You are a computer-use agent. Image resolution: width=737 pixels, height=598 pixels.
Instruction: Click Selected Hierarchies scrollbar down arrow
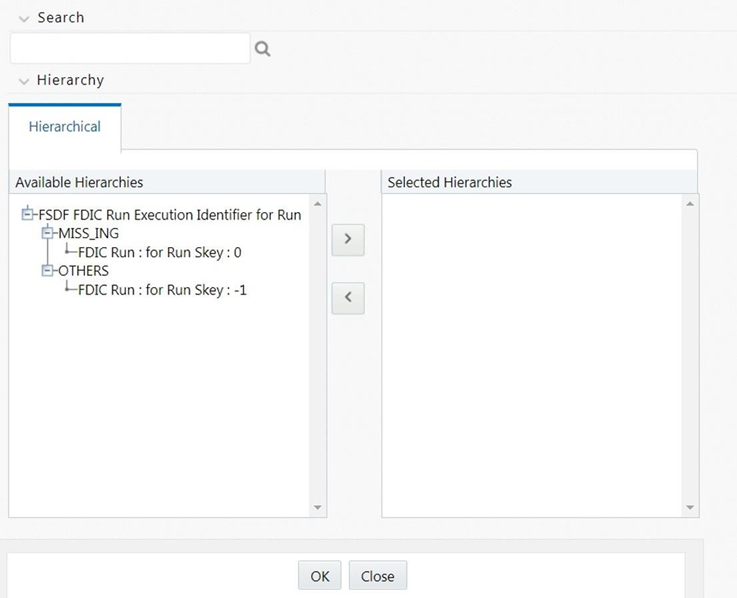(690, 507)
